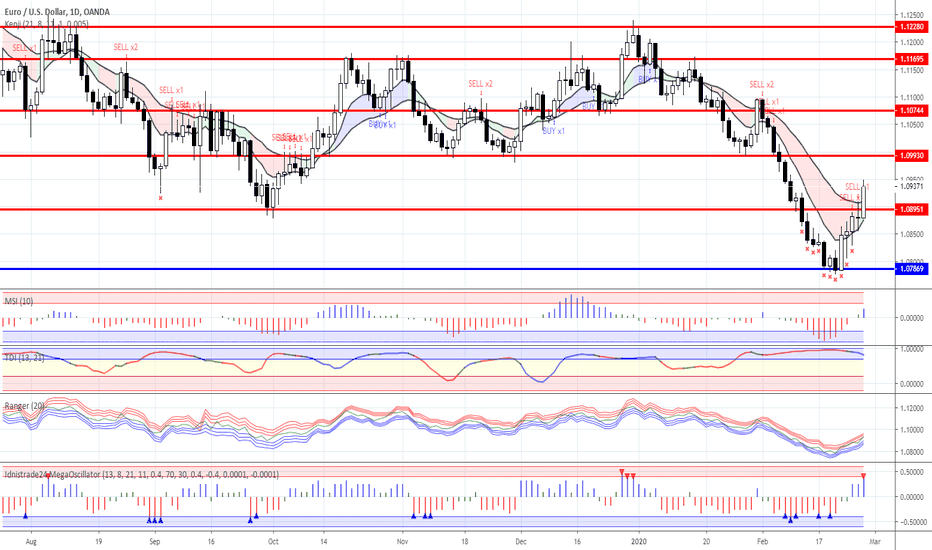Select the Ranger (20) indicator title
The image size is (932, 550).
click(24, 406)
